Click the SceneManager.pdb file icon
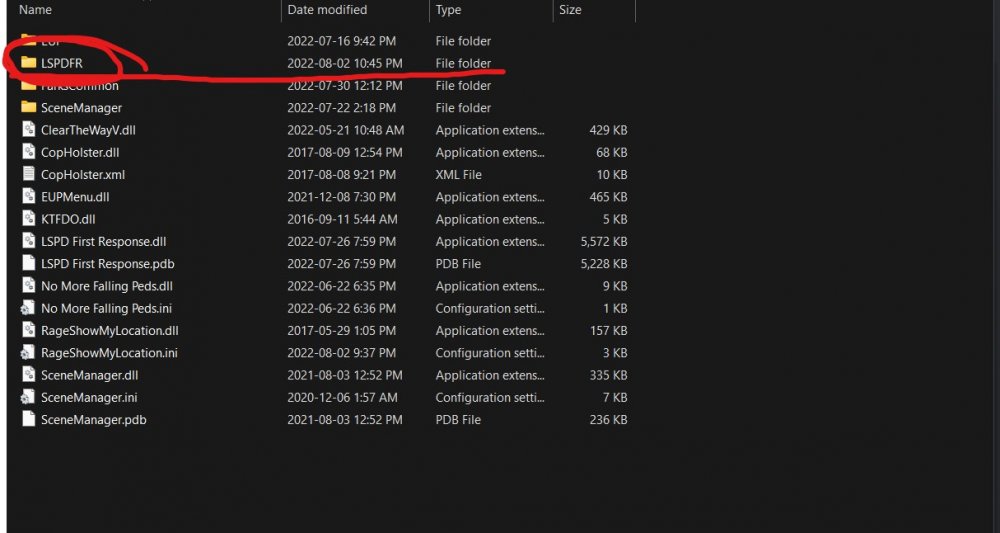The height and width of the screenshot is (533, 1000). [x=29, y=420]
